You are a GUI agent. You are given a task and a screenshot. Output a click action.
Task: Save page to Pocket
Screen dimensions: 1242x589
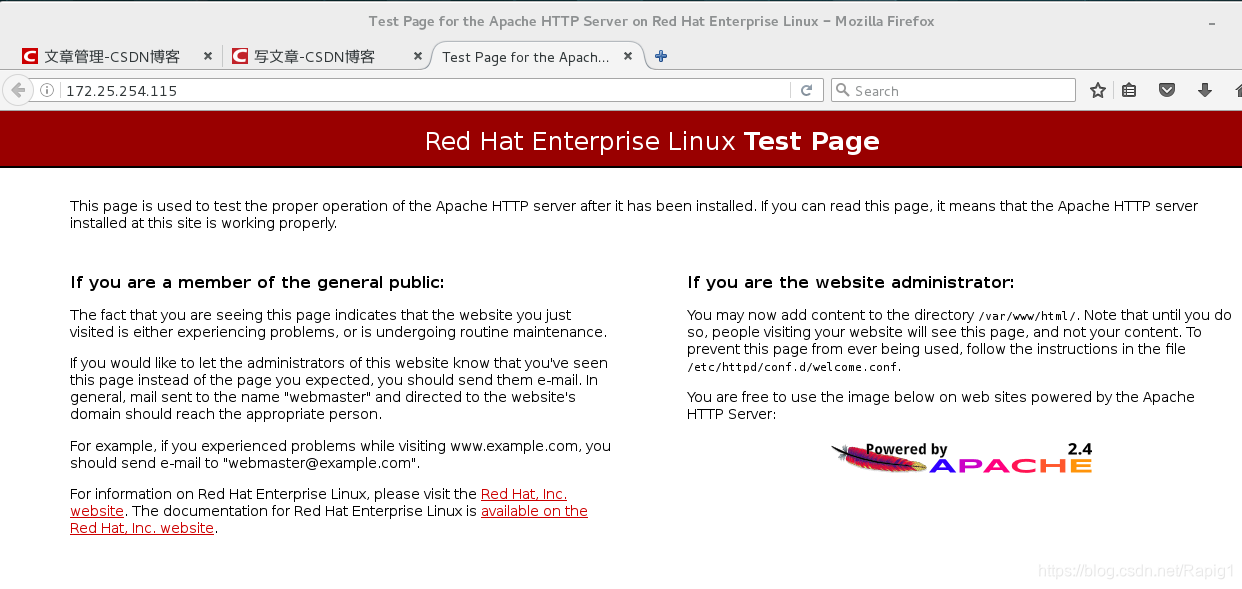pyautogui.click(x=1166, y=90)
